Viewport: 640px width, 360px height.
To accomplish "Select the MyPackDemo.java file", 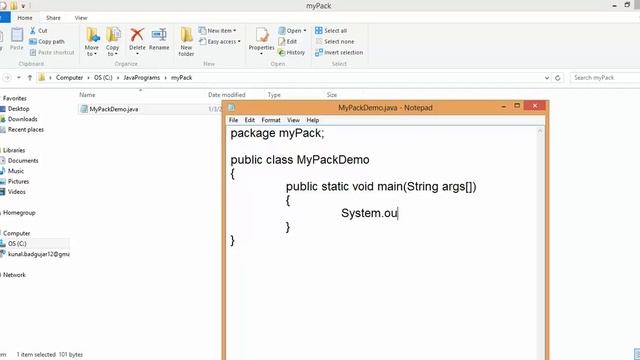I will point(113,109).
